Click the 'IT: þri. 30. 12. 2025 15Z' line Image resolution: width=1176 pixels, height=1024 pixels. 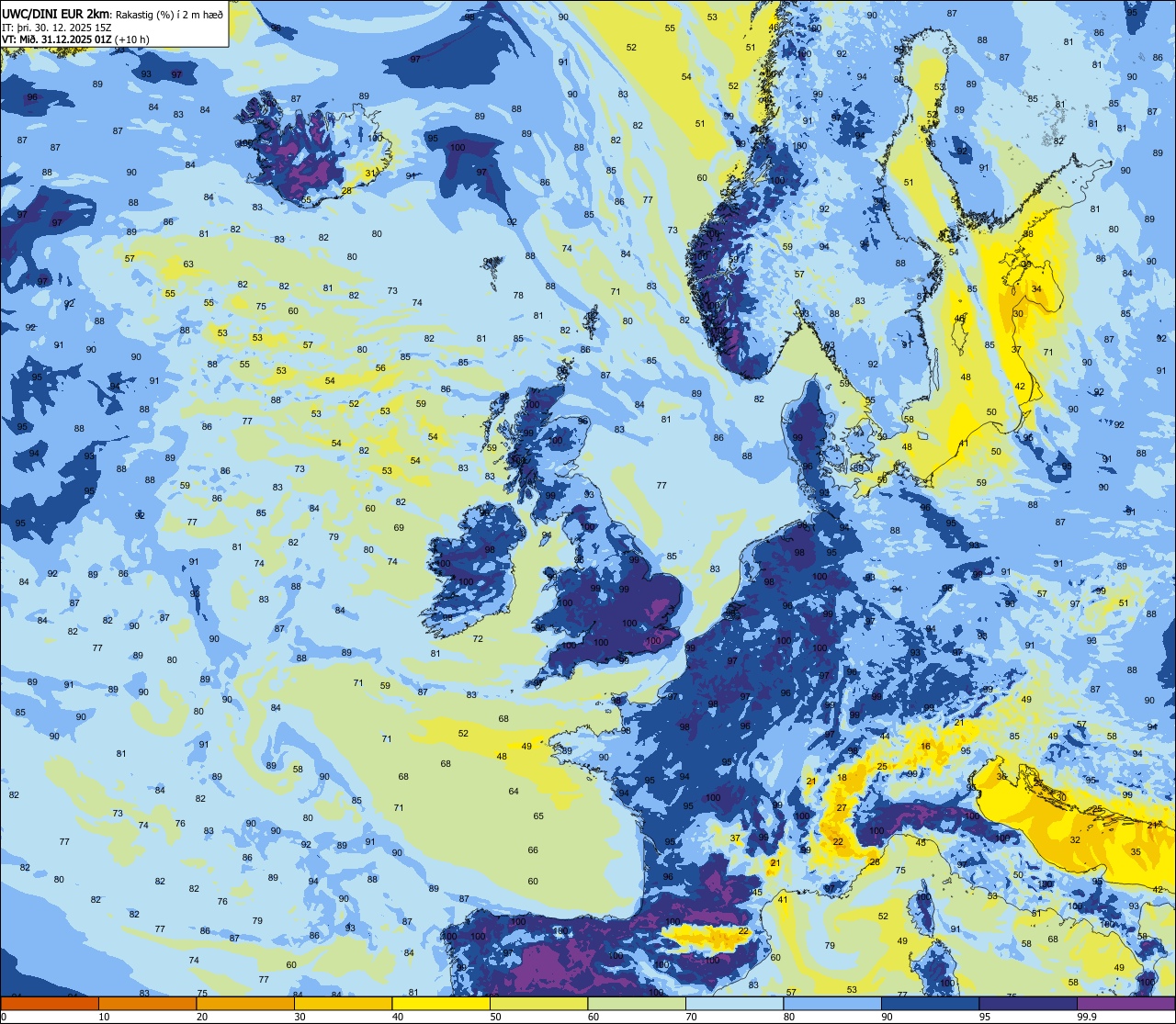[57, 27]
